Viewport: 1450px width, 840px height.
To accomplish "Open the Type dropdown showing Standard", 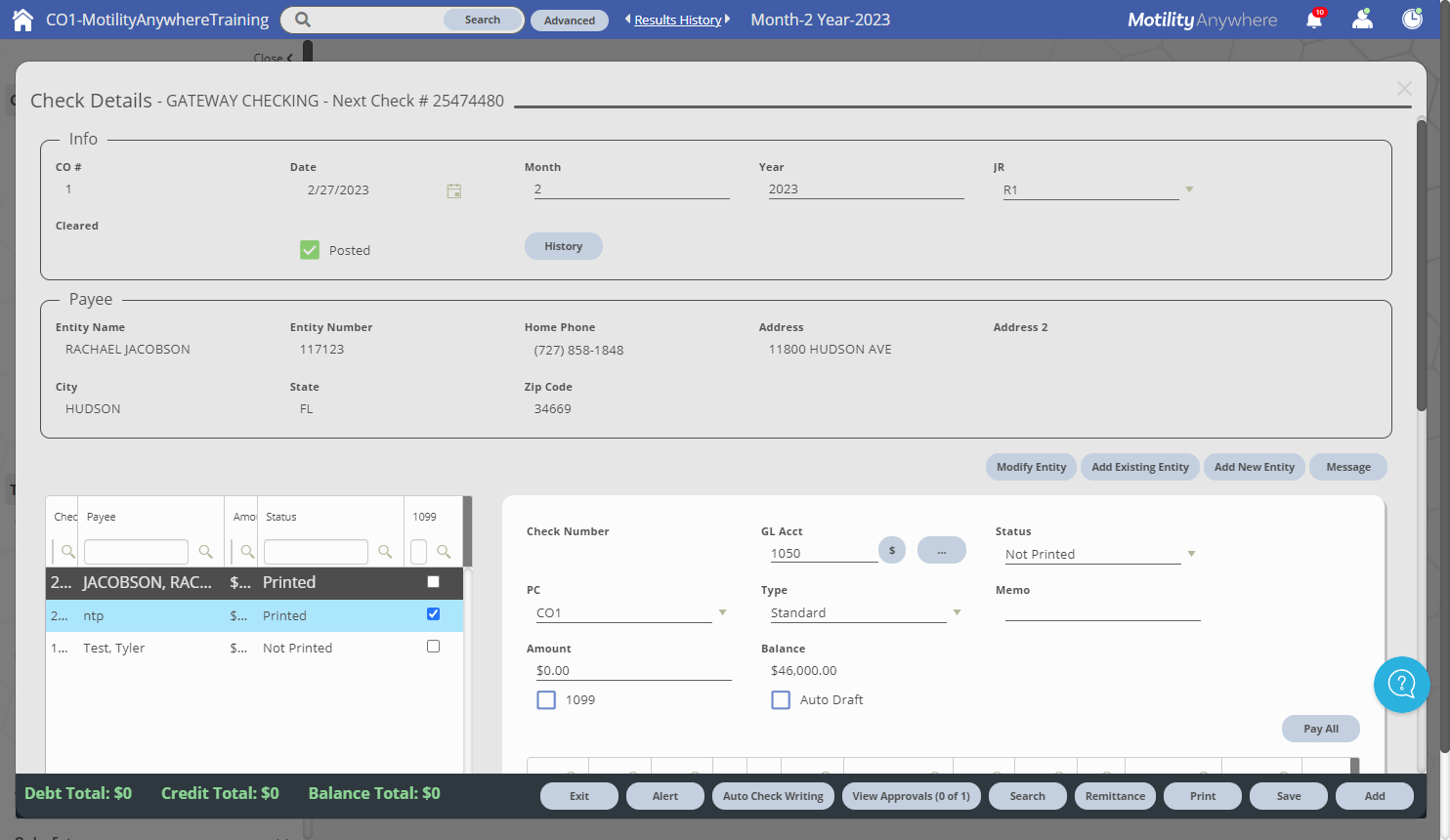I will click(x=957, y=612).
